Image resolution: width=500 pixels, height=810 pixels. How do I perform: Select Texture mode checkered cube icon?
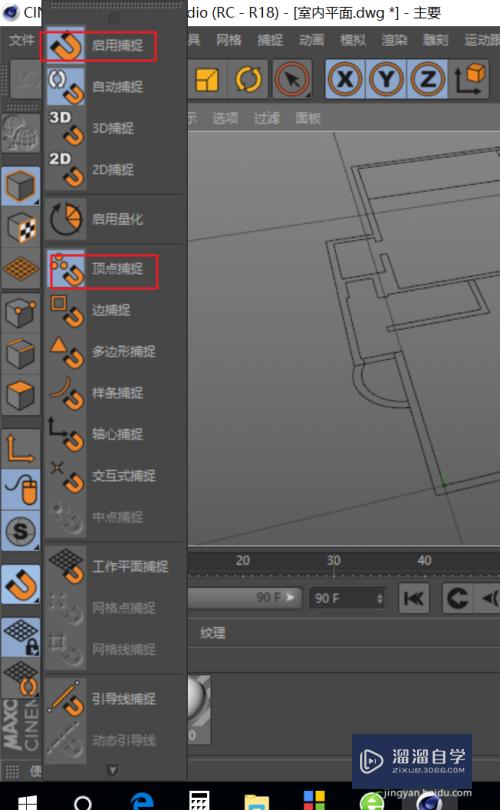[x=21, y=227]
